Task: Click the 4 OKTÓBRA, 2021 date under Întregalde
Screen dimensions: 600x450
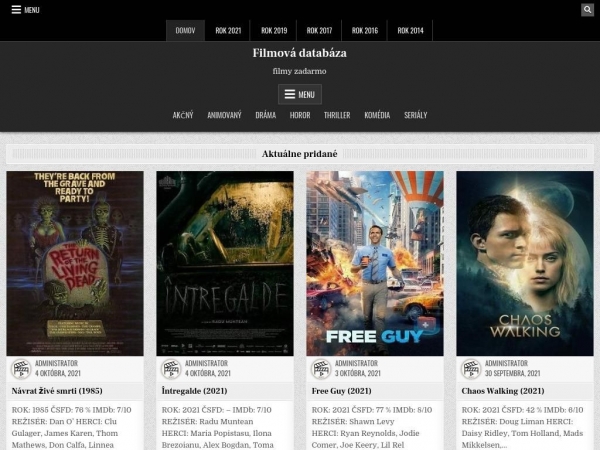Action: pos(208,373)
